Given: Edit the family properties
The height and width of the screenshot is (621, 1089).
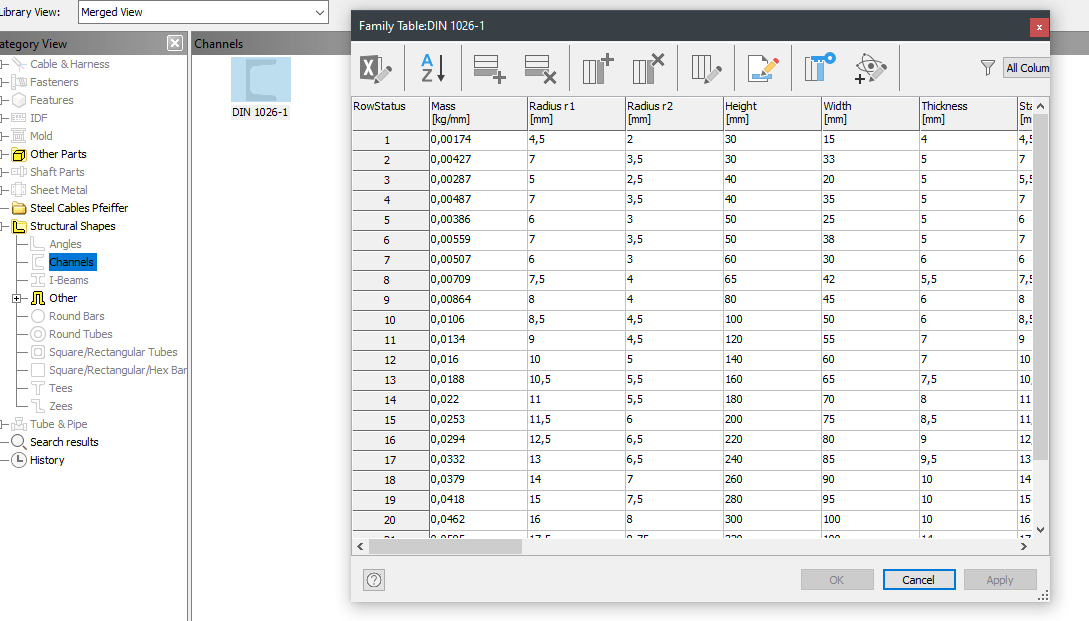Looking at the screenshot, I should [x=762, y=68].
